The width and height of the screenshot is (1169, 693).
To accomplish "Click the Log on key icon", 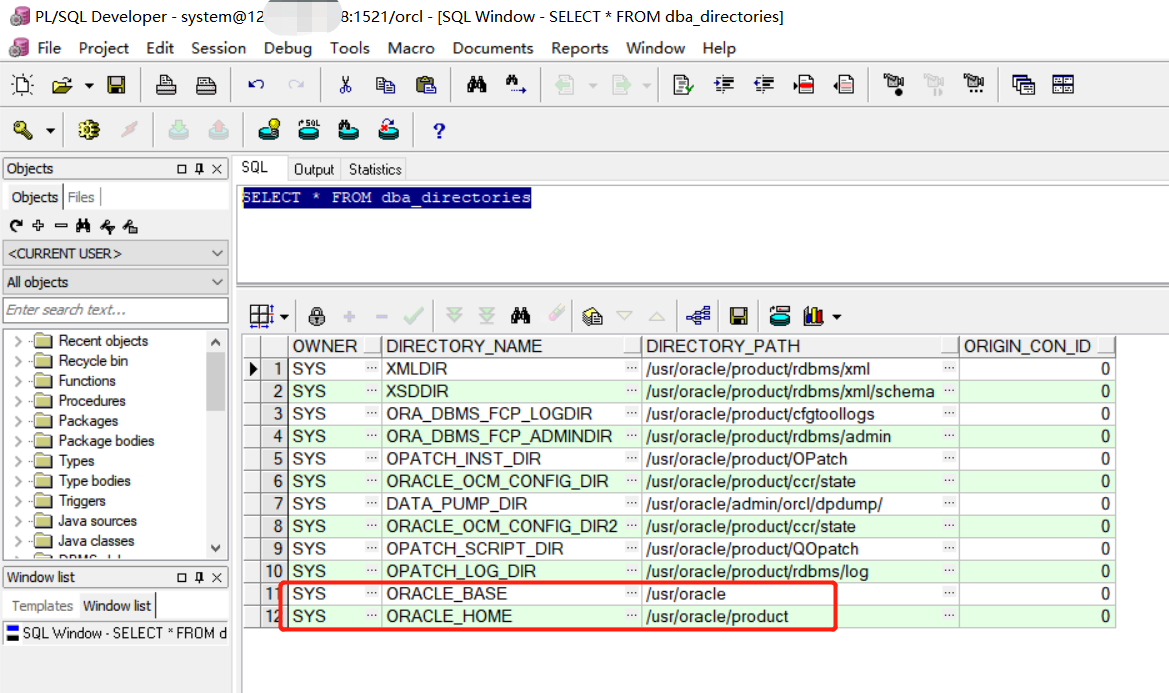I will pyautogui.click(x=23, y=130).
